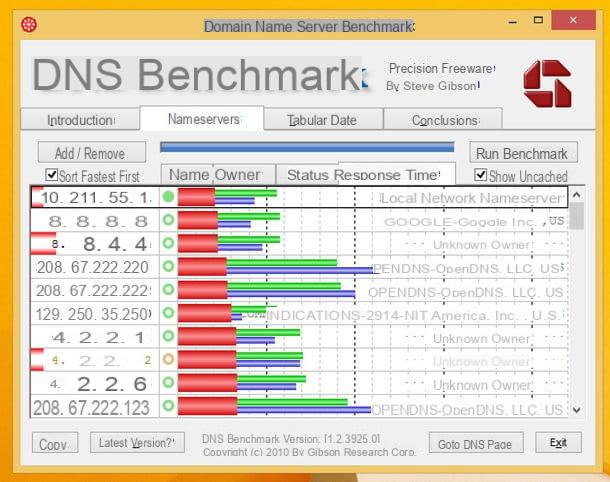Click By Steve Gibson text
This screenshot has height=482, width=610.
432,86
